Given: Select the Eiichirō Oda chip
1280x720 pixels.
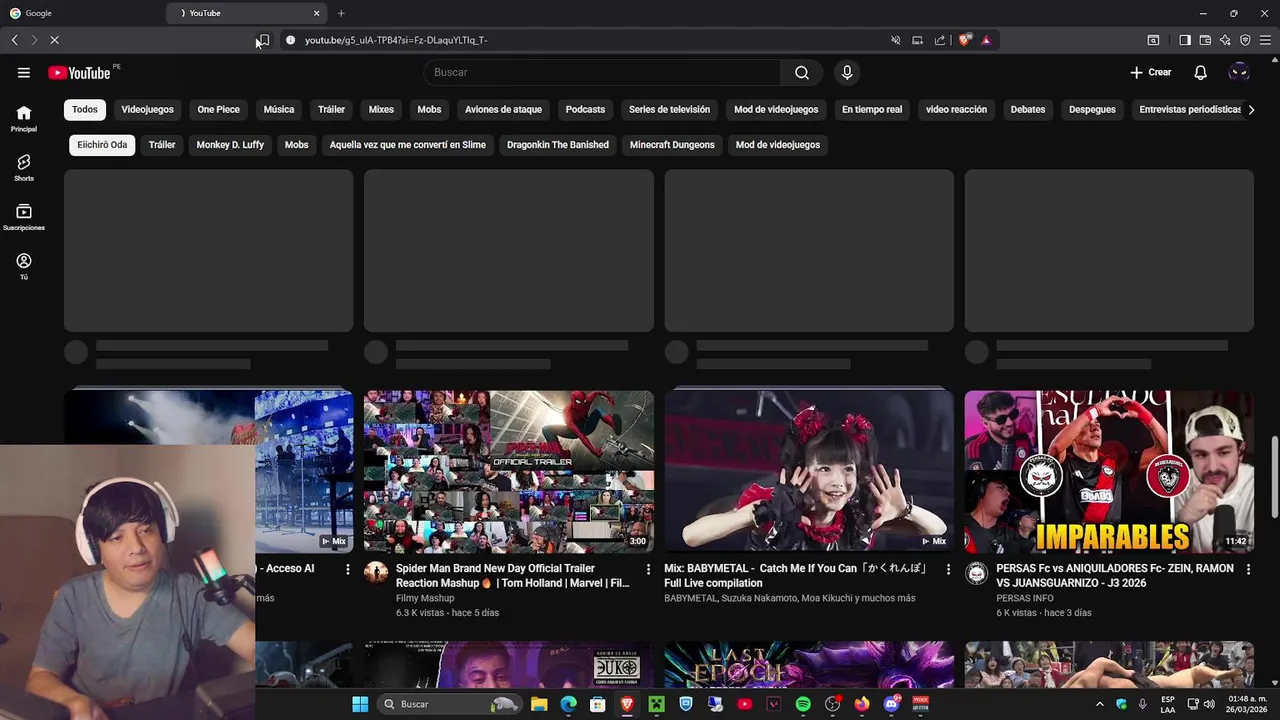Looking at the screenshot, I should [102, 144].
